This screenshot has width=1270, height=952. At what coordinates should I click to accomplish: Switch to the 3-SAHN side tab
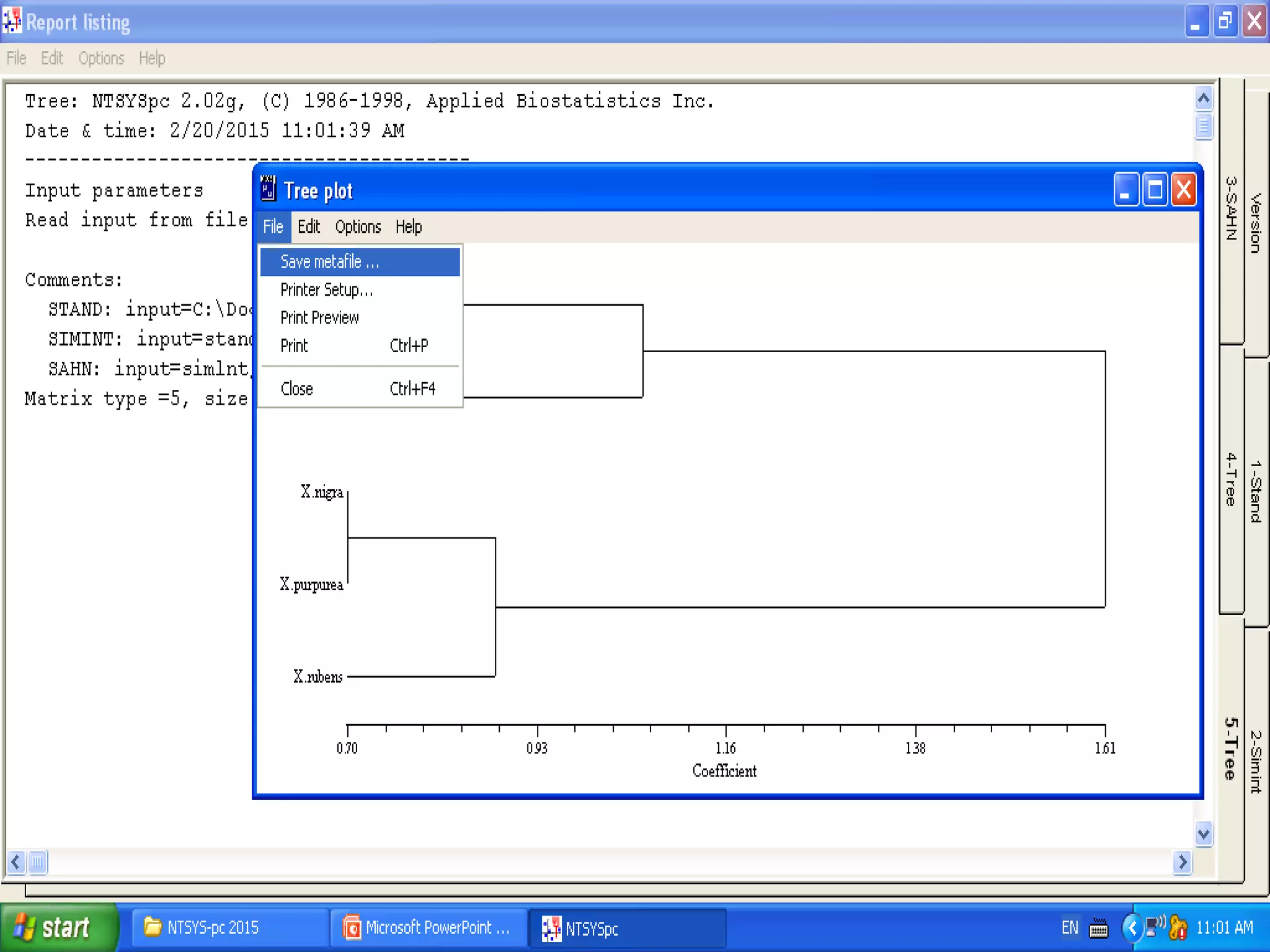(1231, 211)
